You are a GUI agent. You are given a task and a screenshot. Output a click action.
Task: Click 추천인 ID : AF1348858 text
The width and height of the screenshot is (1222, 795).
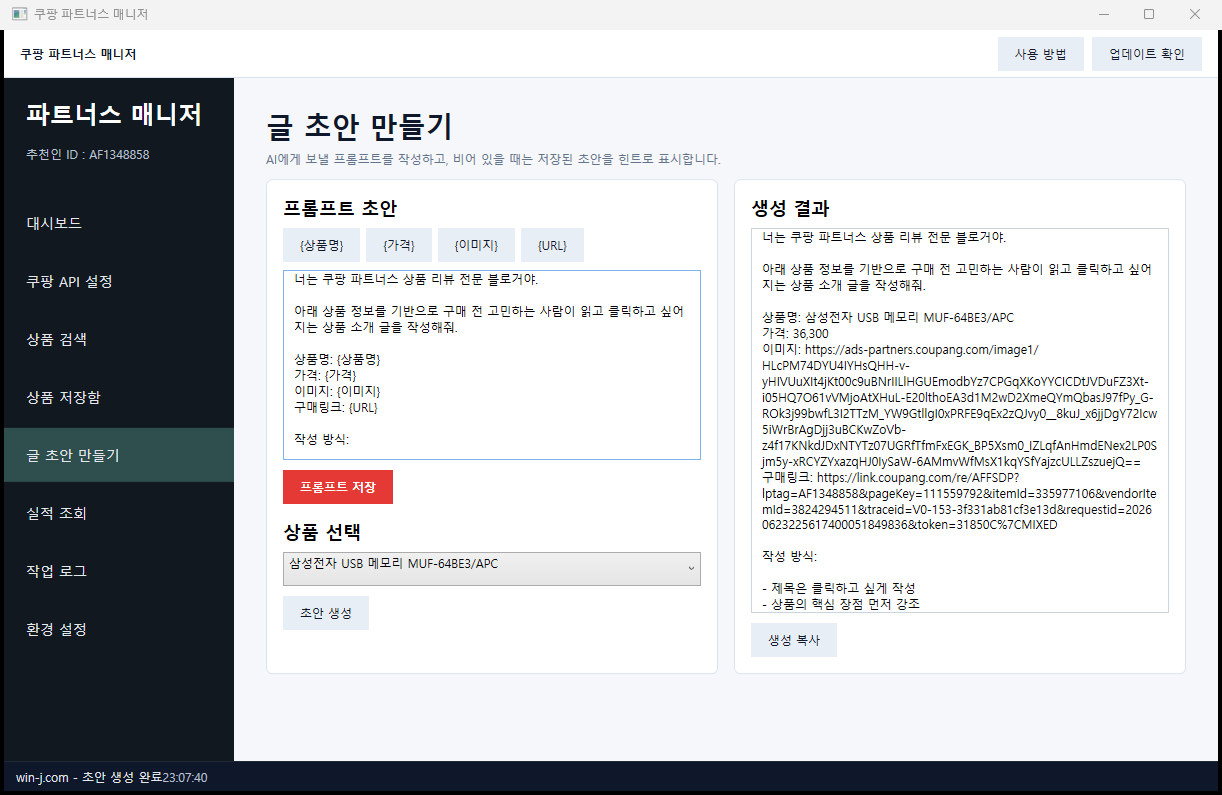(x=88, y=155)
